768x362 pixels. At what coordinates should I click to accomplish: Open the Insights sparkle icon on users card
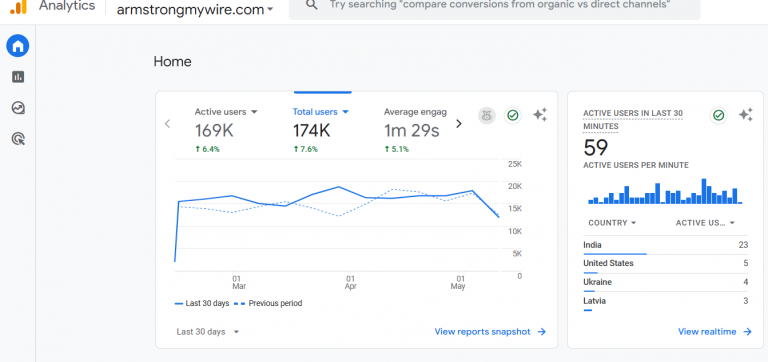(540, 115)
